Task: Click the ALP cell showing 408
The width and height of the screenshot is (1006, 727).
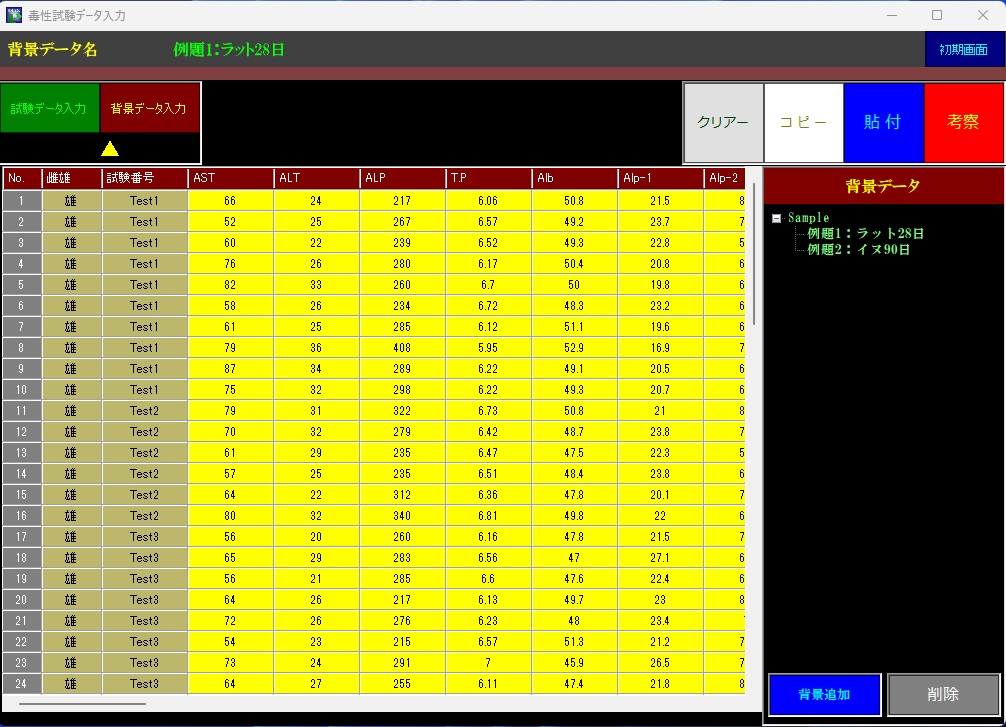Action: tap(402, 348)
